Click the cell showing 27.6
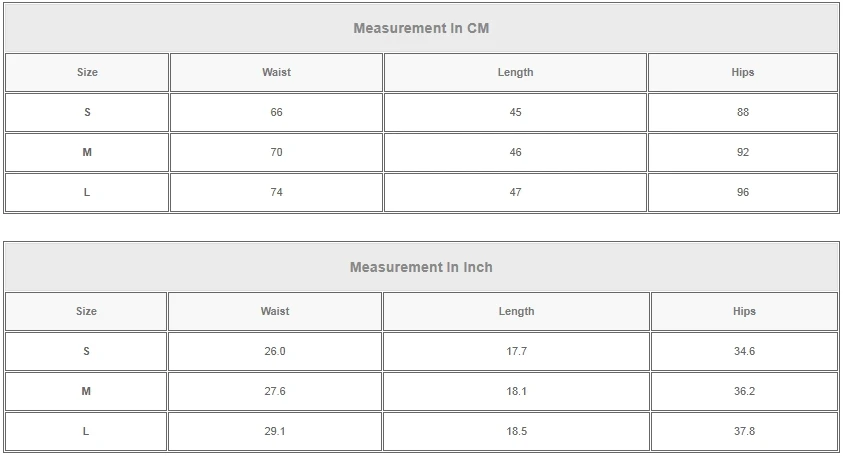The image size is (843, 456). click(x=275, y=391)
